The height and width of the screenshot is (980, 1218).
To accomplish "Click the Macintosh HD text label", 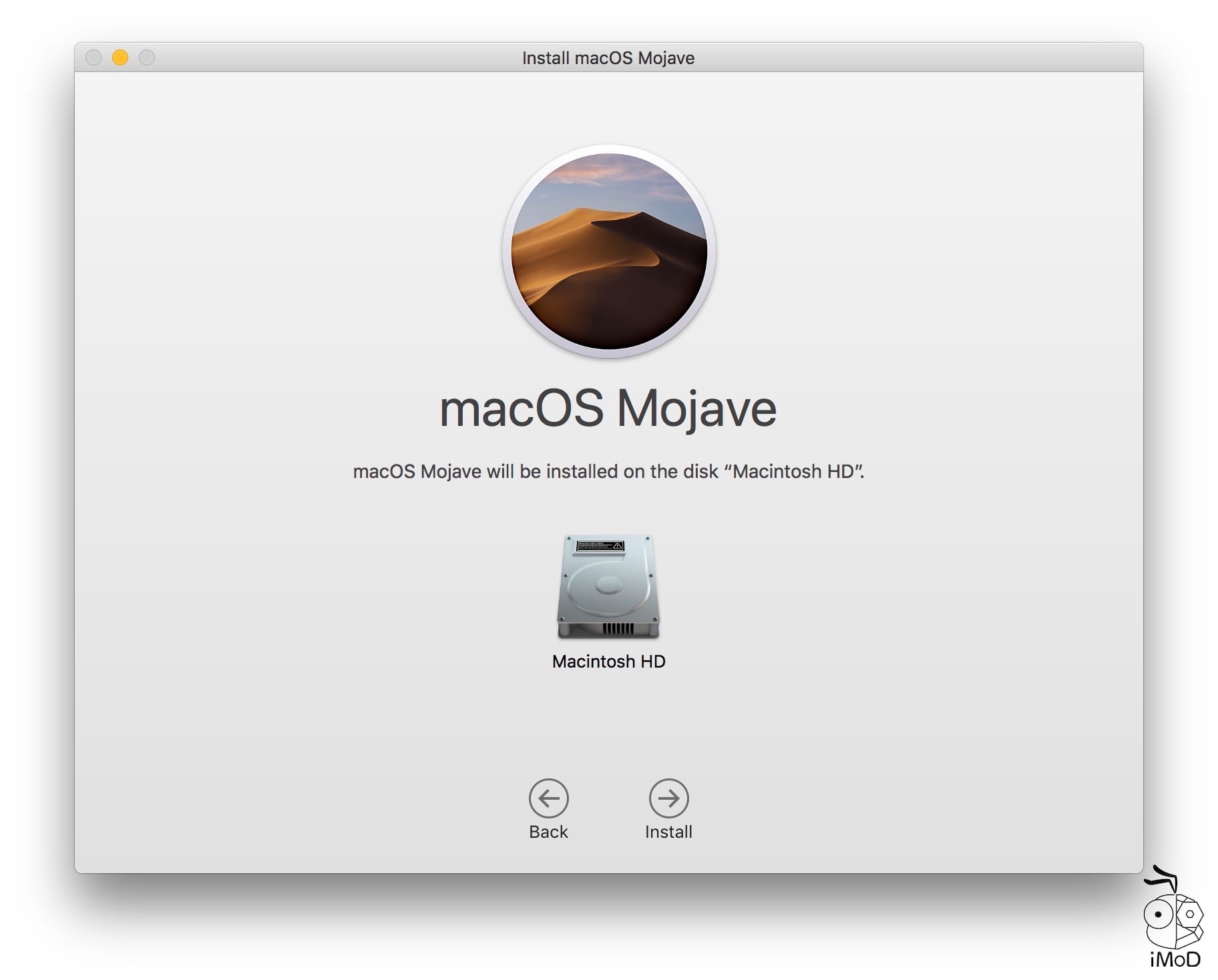I will pos(608,662).
